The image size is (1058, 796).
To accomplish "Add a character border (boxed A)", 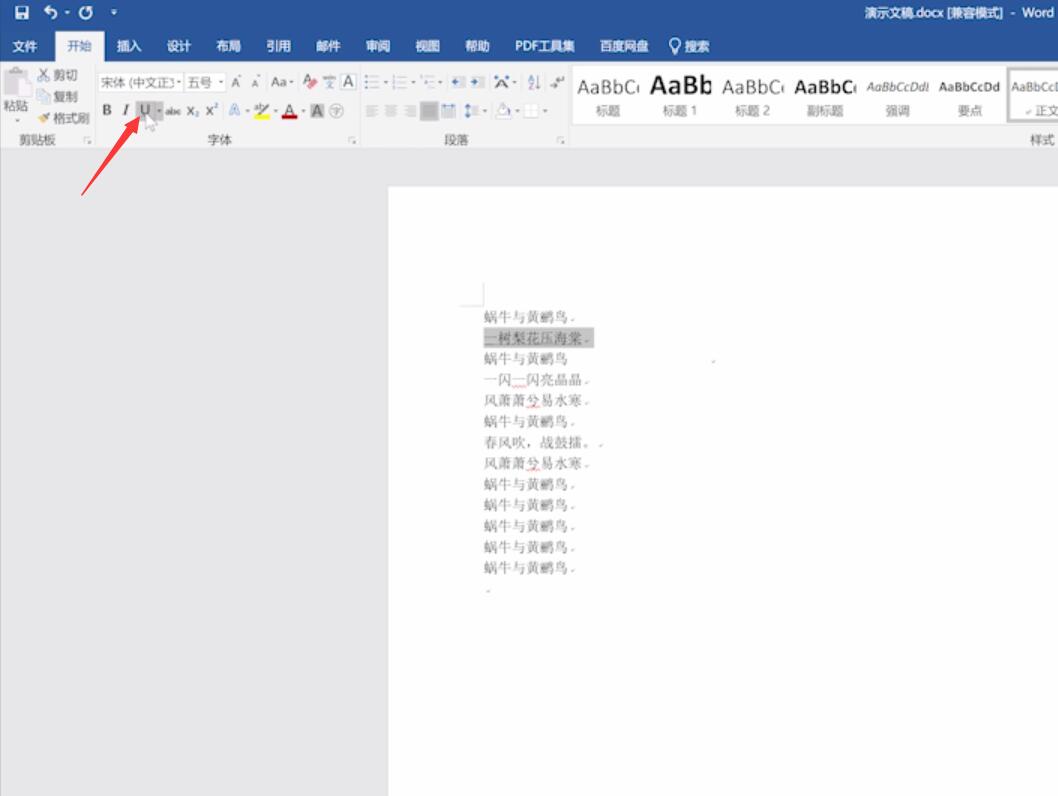I will pyautogui.click(x=348, y=82).
